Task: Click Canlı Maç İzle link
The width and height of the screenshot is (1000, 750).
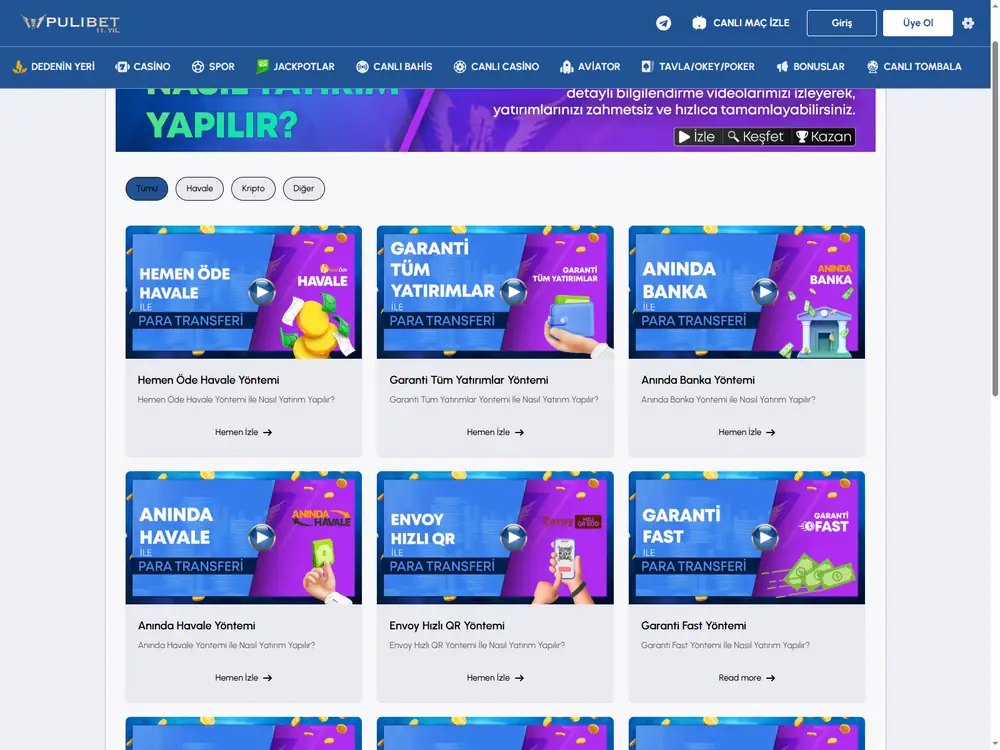Action: (741, 23)
